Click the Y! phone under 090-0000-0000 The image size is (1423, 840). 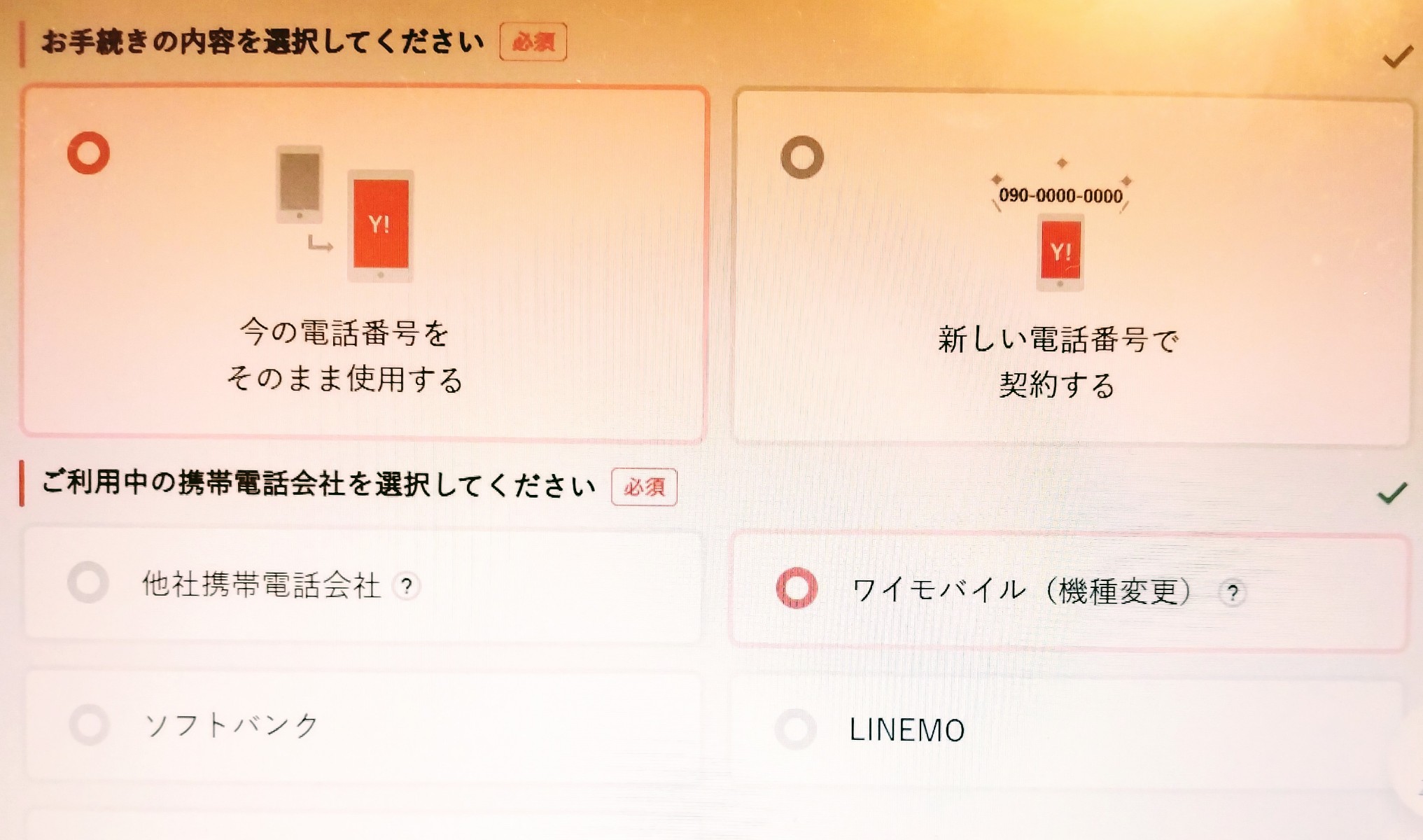(1060, 253)
